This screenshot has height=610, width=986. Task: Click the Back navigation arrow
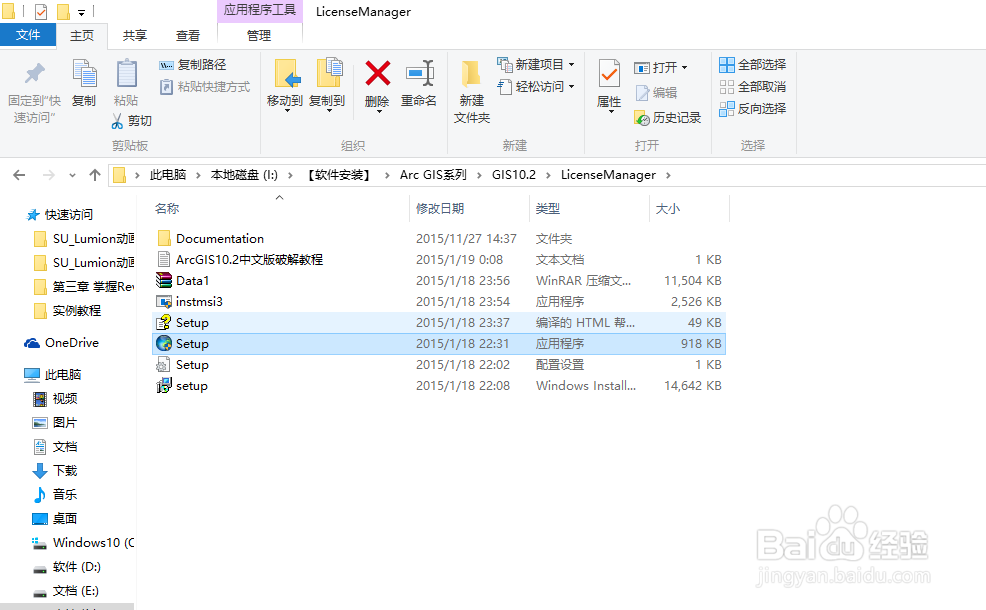tap(19, 175)
